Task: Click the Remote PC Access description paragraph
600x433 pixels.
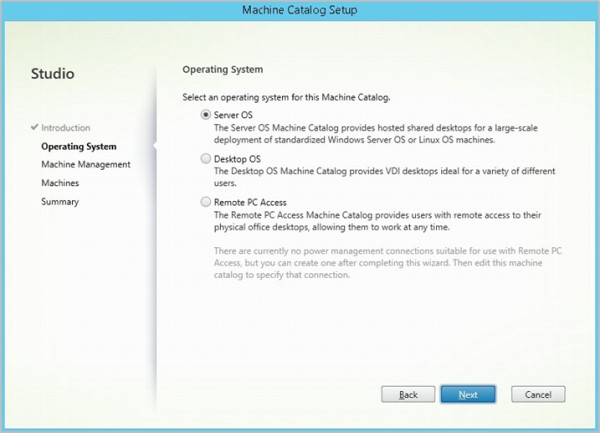Action: pyautogui.click(x=370, y=220)
